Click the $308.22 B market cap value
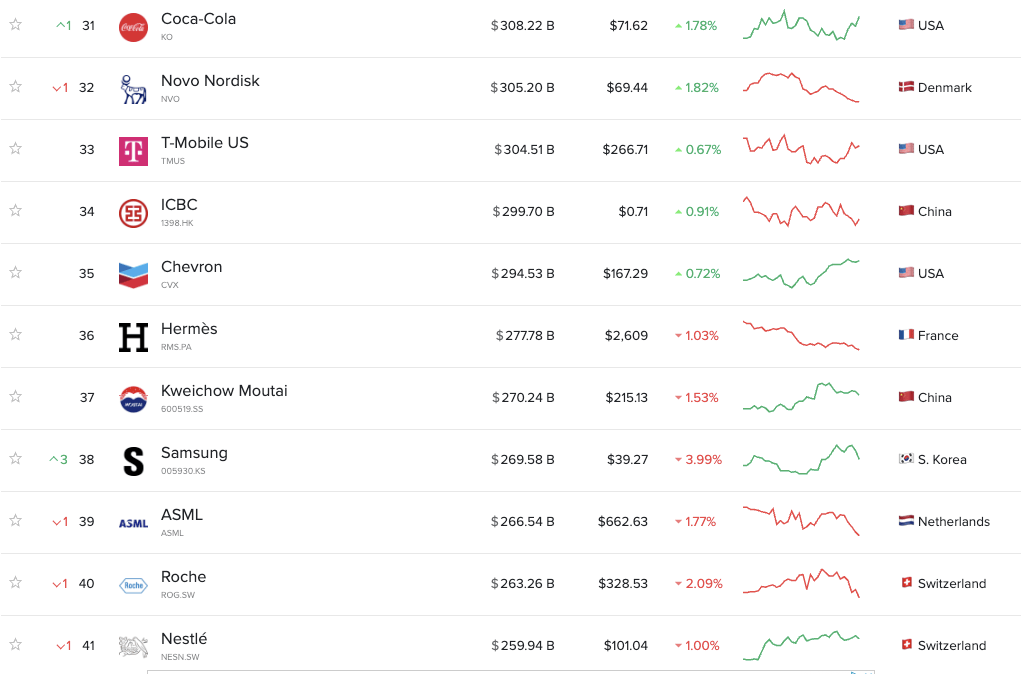The width and height of the screenshot is (1030, 674). point(523,26)
